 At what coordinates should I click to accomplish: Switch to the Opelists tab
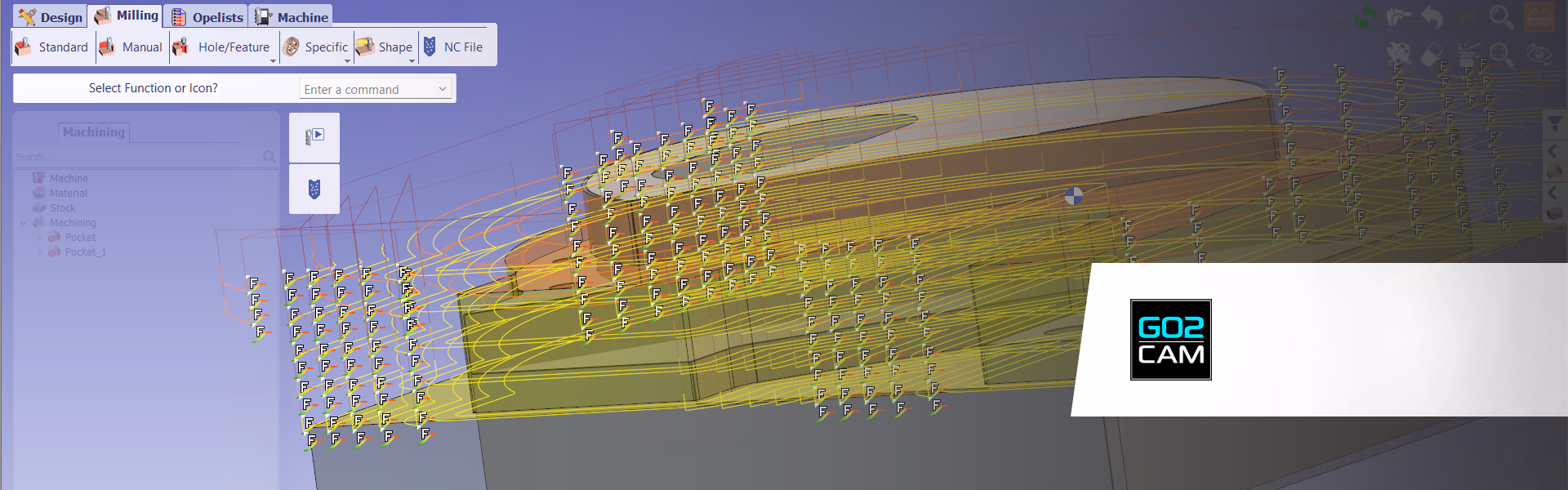(x=207, y=17)
